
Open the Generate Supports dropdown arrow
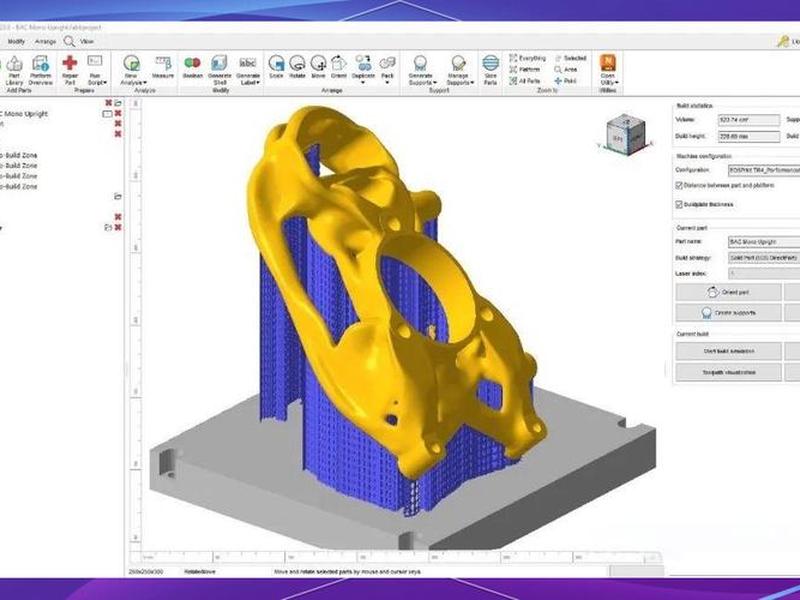435,83
